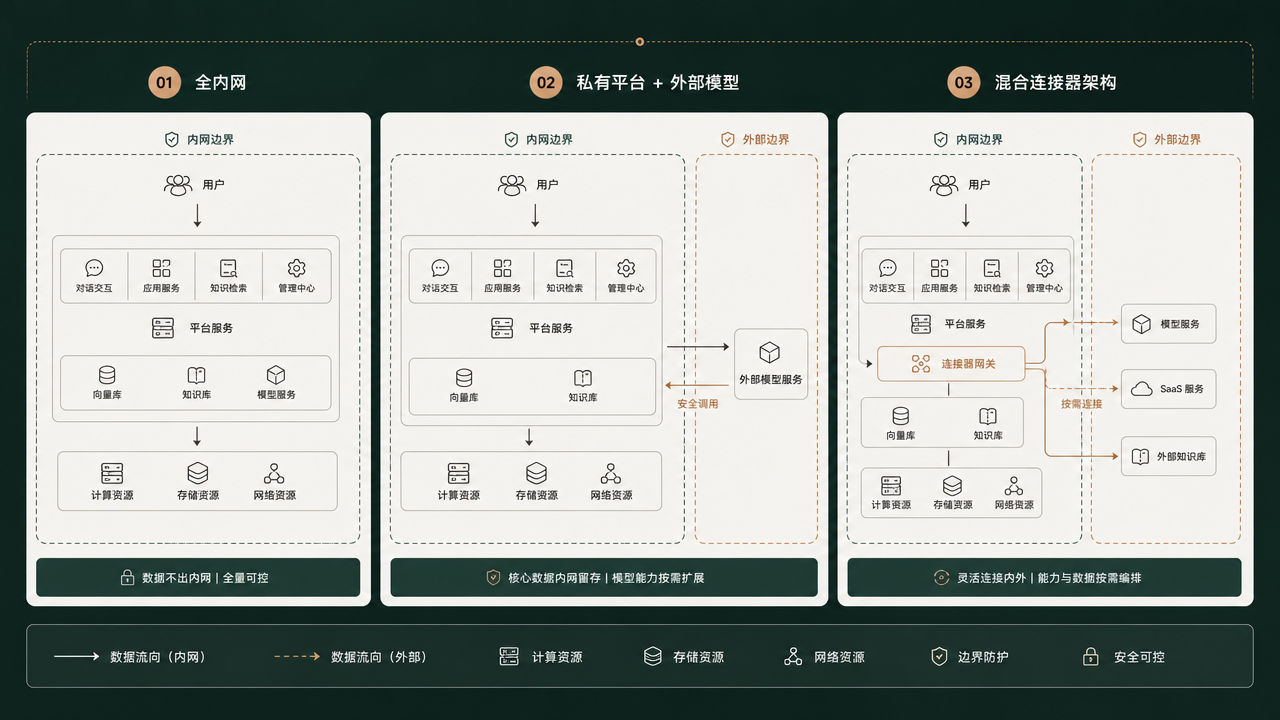This screenshot has height=720, width=1280.
Task: Click the 网络资源 icon in the bottom legend
Action: click(x=793, y=657)
